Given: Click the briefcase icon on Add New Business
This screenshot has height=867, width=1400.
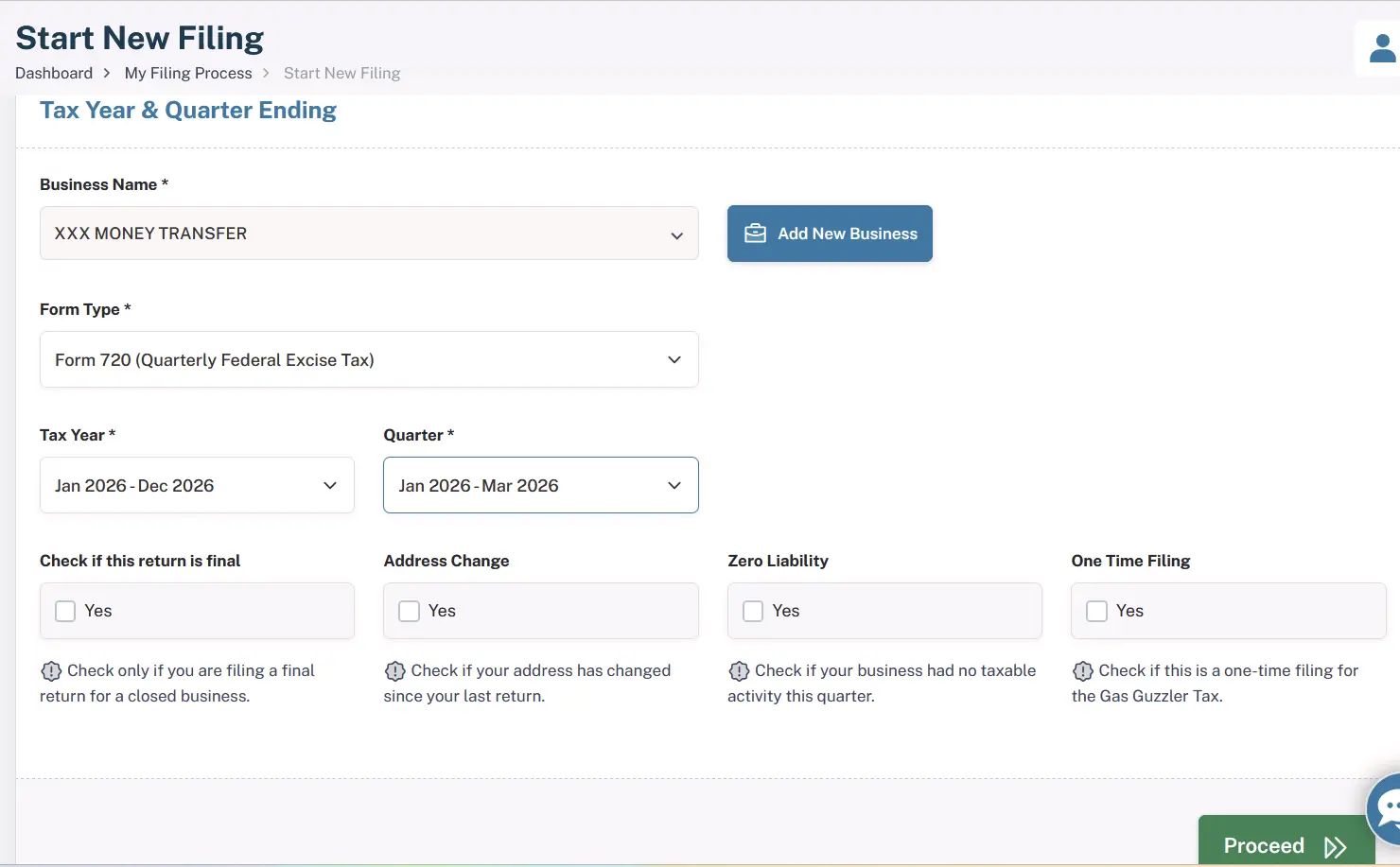Looking at the screenshot, I should point(755,234).
